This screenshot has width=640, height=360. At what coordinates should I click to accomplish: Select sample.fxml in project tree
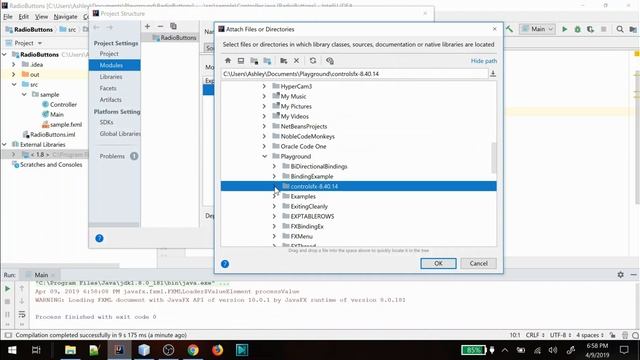(x=66, y=124)
